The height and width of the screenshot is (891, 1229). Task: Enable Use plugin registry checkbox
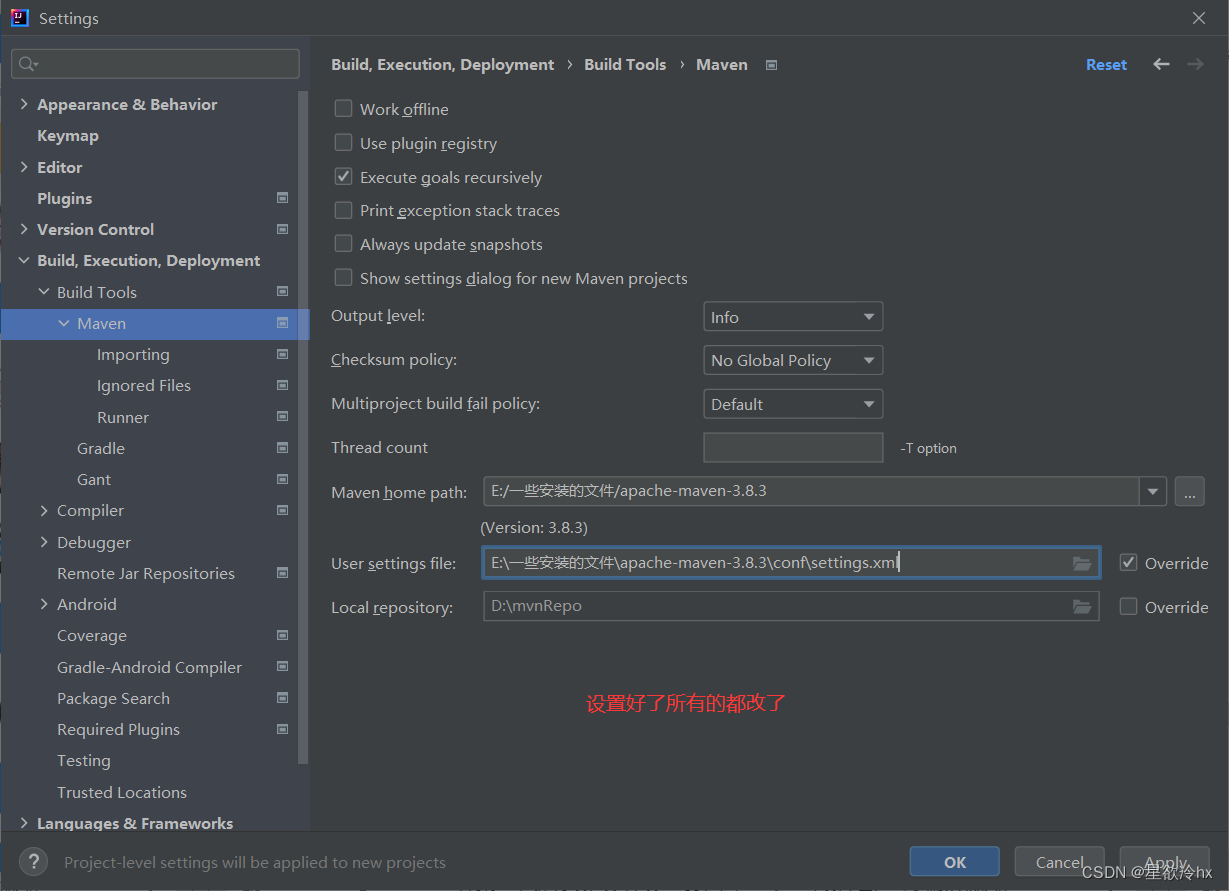[x=343, y=143]
